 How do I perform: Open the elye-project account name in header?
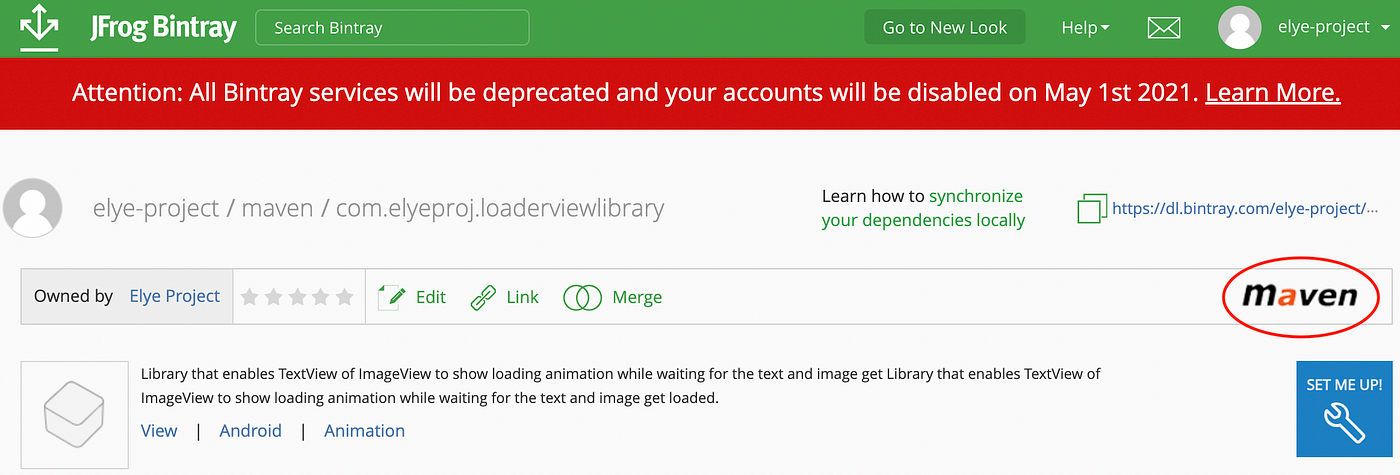pos(1323,28)
